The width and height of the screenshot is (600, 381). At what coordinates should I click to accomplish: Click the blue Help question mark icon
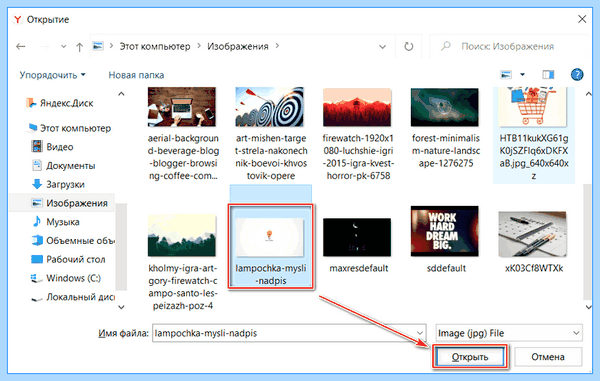pyautogui.click(x=577, y=75)
